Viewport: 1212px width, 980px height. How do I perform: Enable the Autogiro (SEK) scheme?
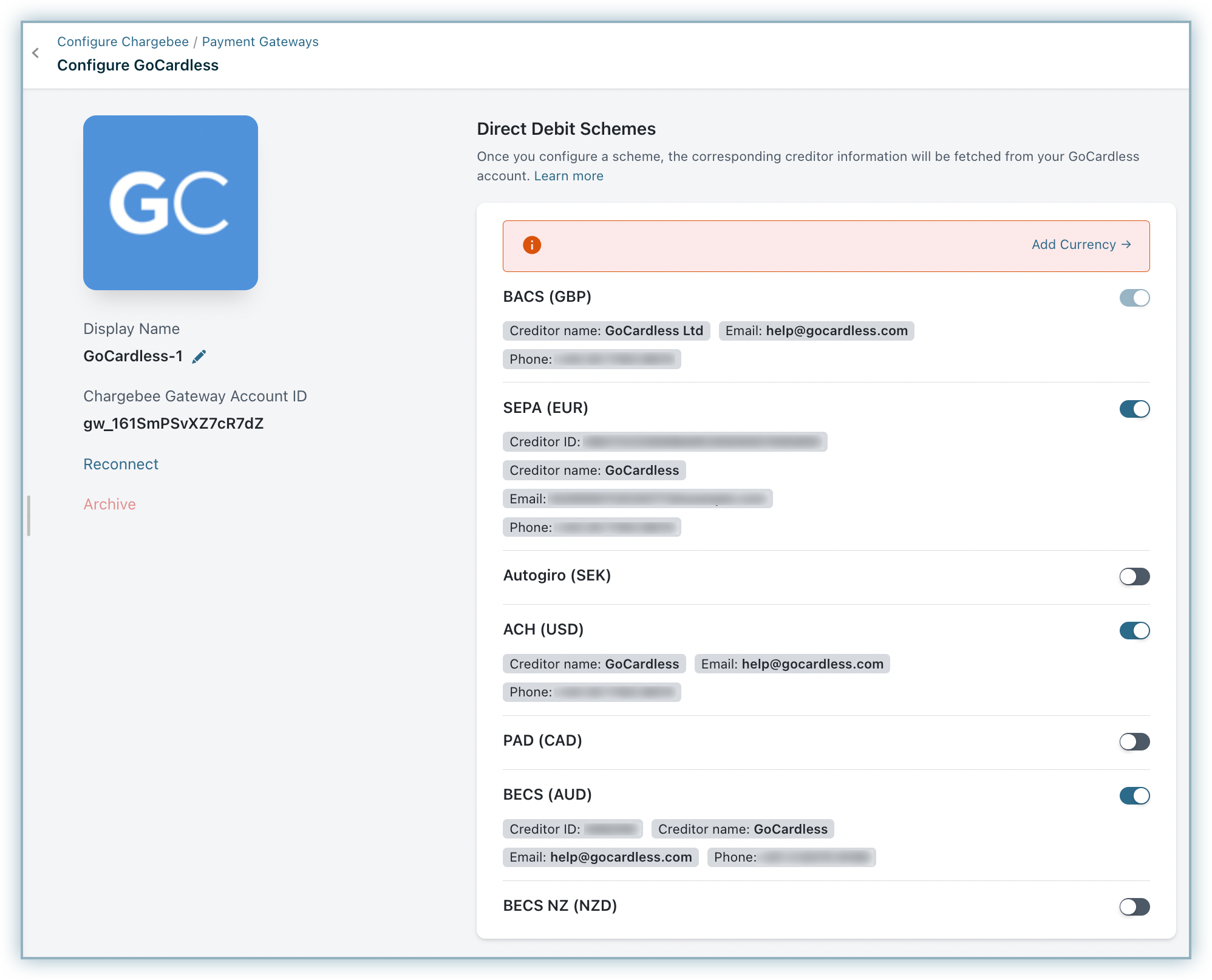(x=1134, y=577)
